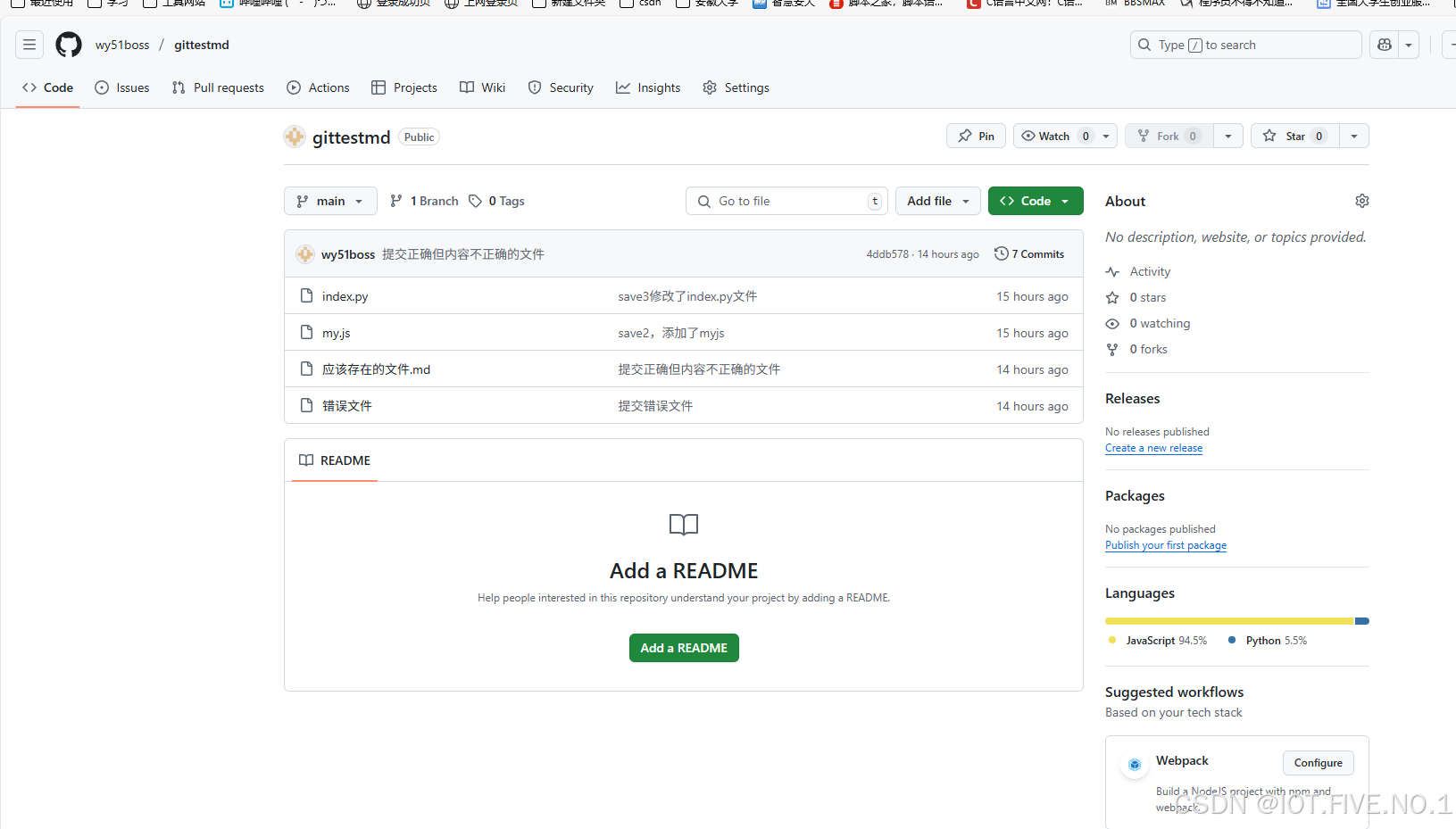Expand the Add file dropdown
This screenshot has width=1456, height=829.
coord(936,201)
